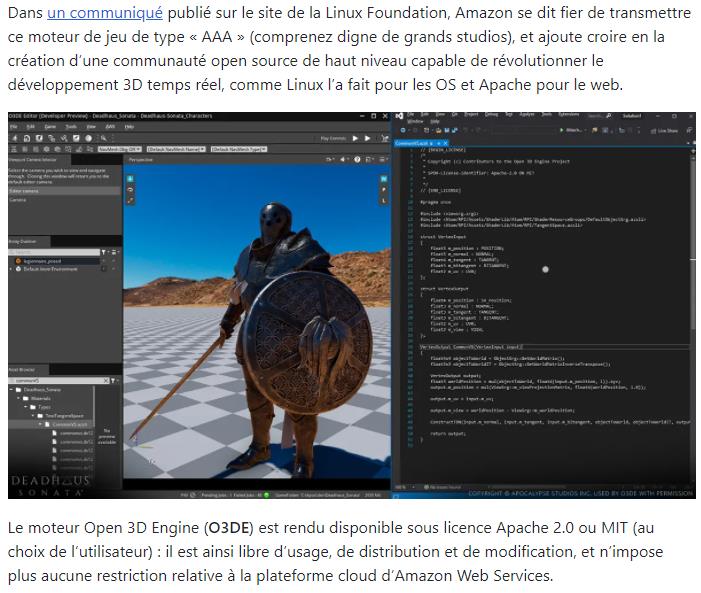Select the TestTangentSpace folder
Screen dimensions: 701x593
pos(64,416)
